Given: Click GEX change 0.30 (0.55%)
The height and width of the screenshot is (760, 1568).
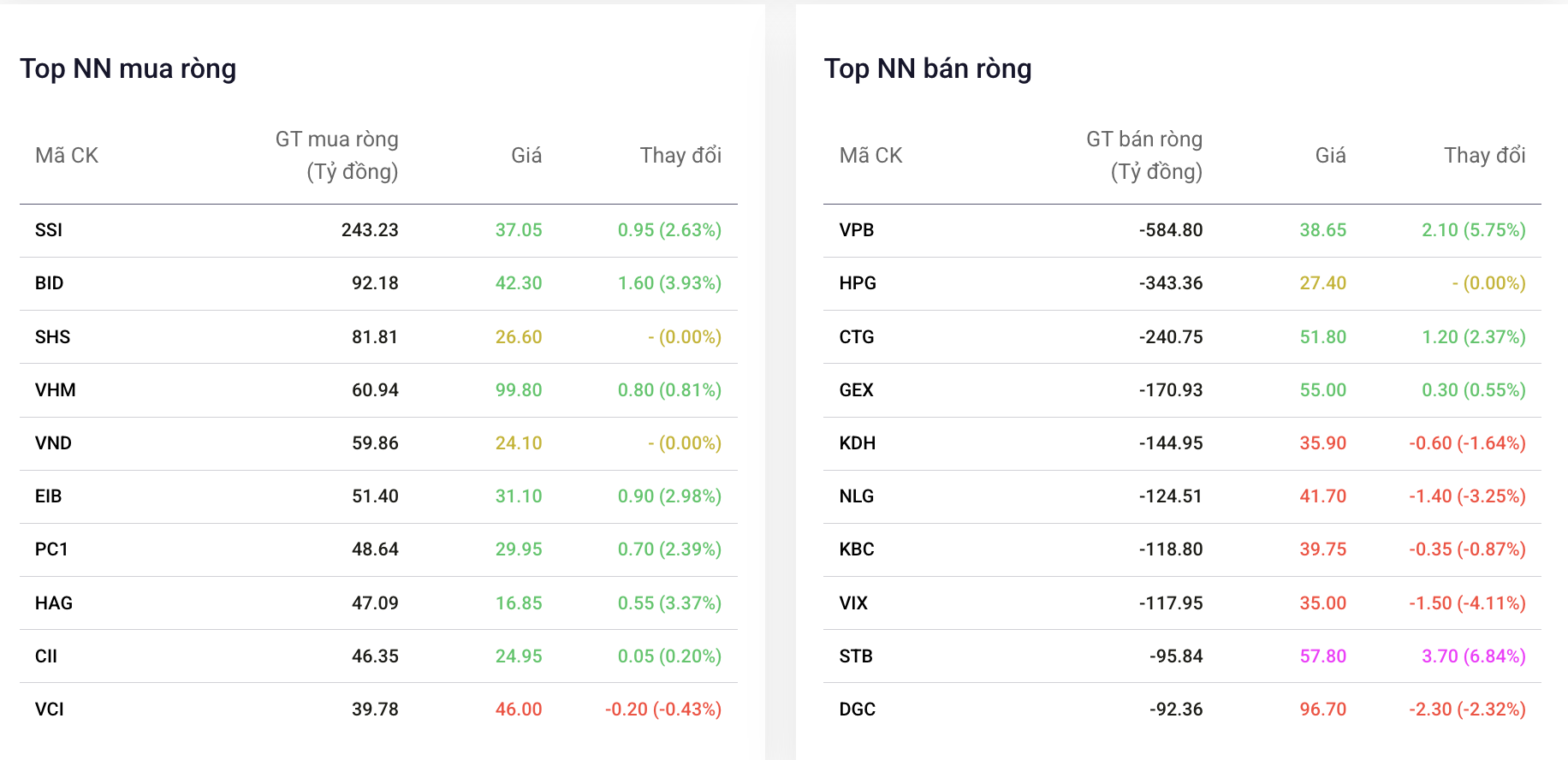Looking at the screenshot, I should tap(1474, 390).
